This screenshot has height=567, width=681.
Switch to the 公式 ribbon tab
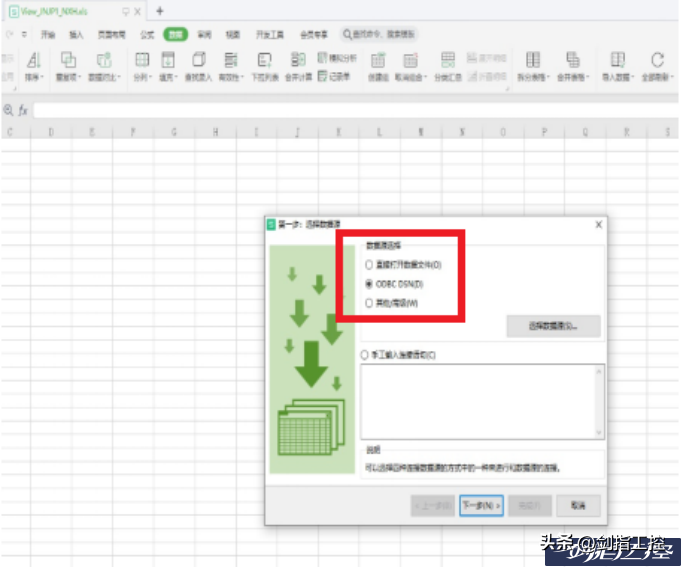point(146,34)
